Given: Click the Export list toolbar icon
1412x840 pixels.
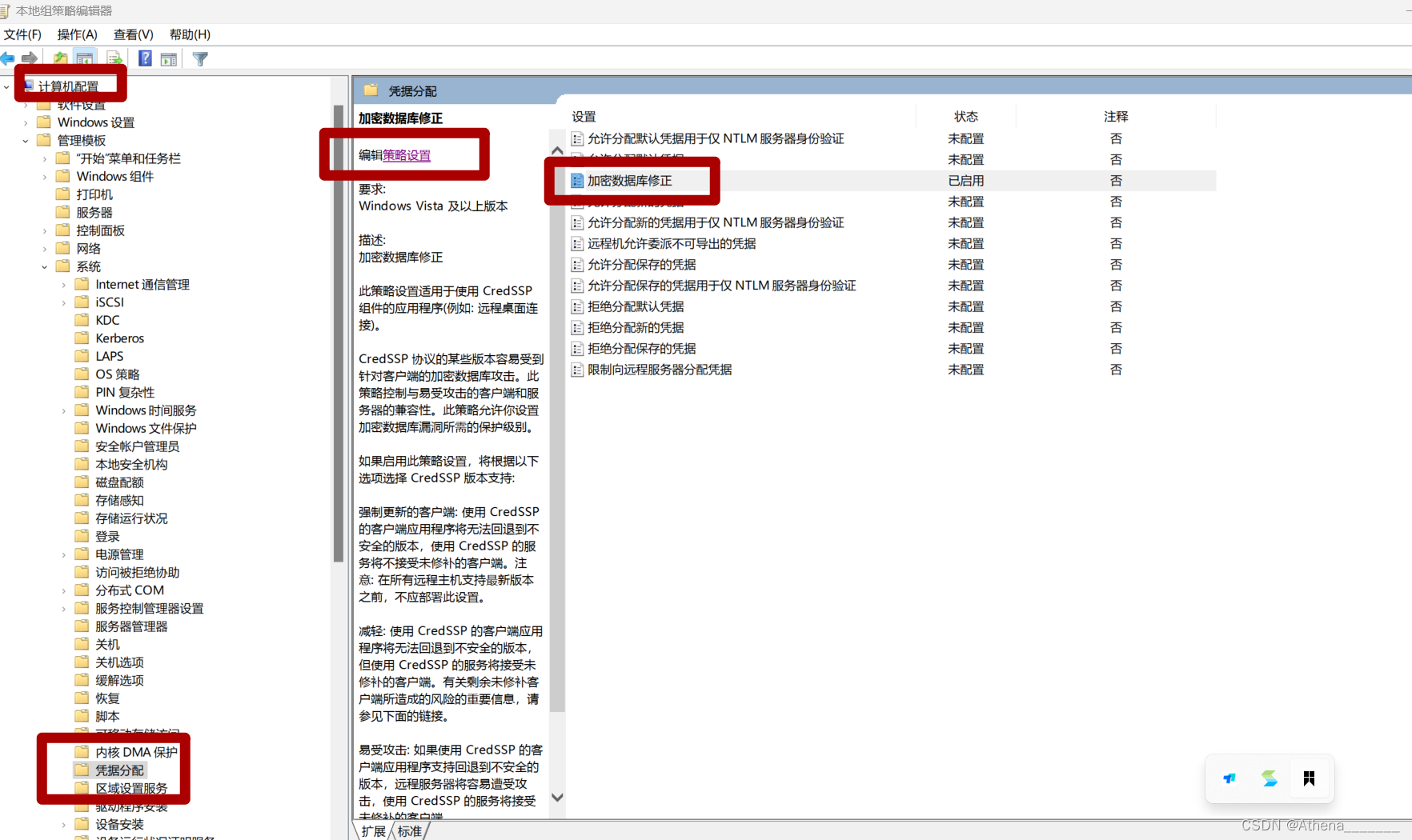Looking at the screenshot, I should 114,58.
